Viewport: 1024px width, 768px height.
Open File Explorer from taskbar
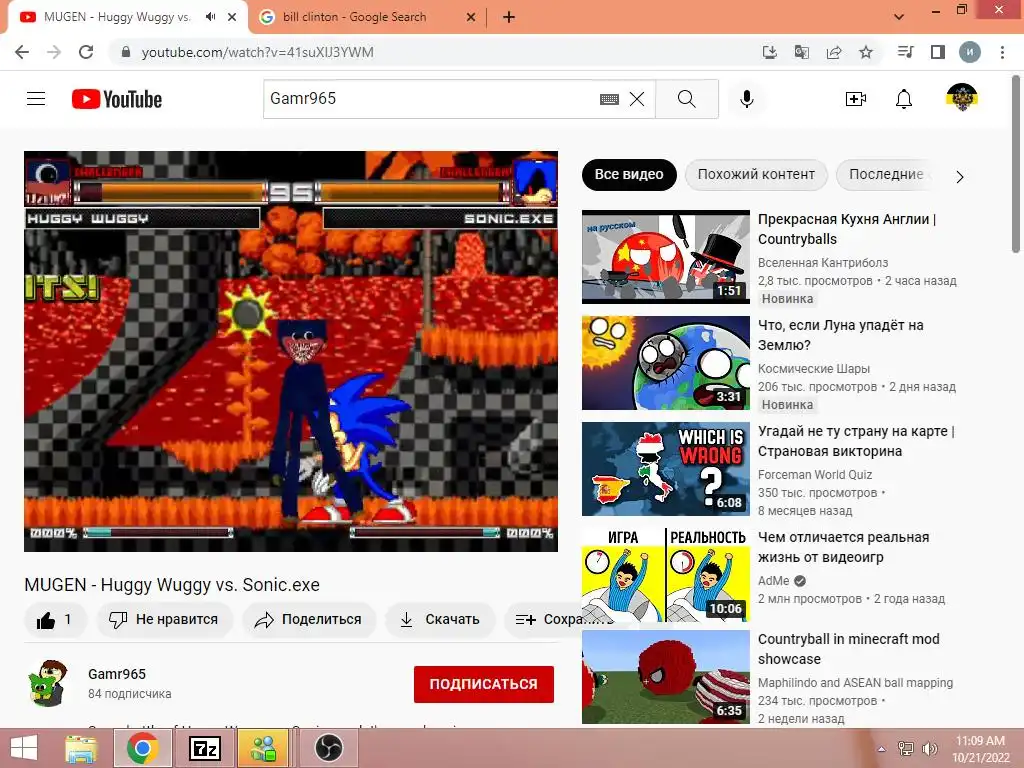tap(81, 748)
